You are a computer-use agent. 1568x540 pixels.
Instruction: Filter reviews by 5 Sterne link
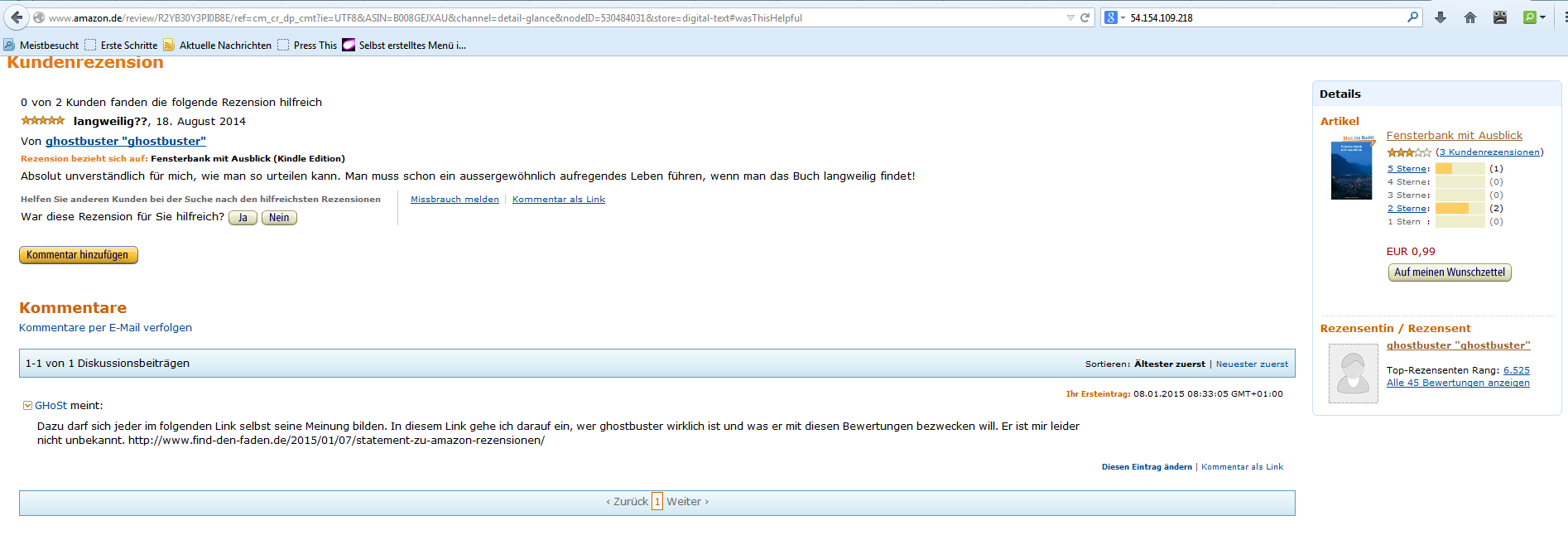click(1407, 169)
